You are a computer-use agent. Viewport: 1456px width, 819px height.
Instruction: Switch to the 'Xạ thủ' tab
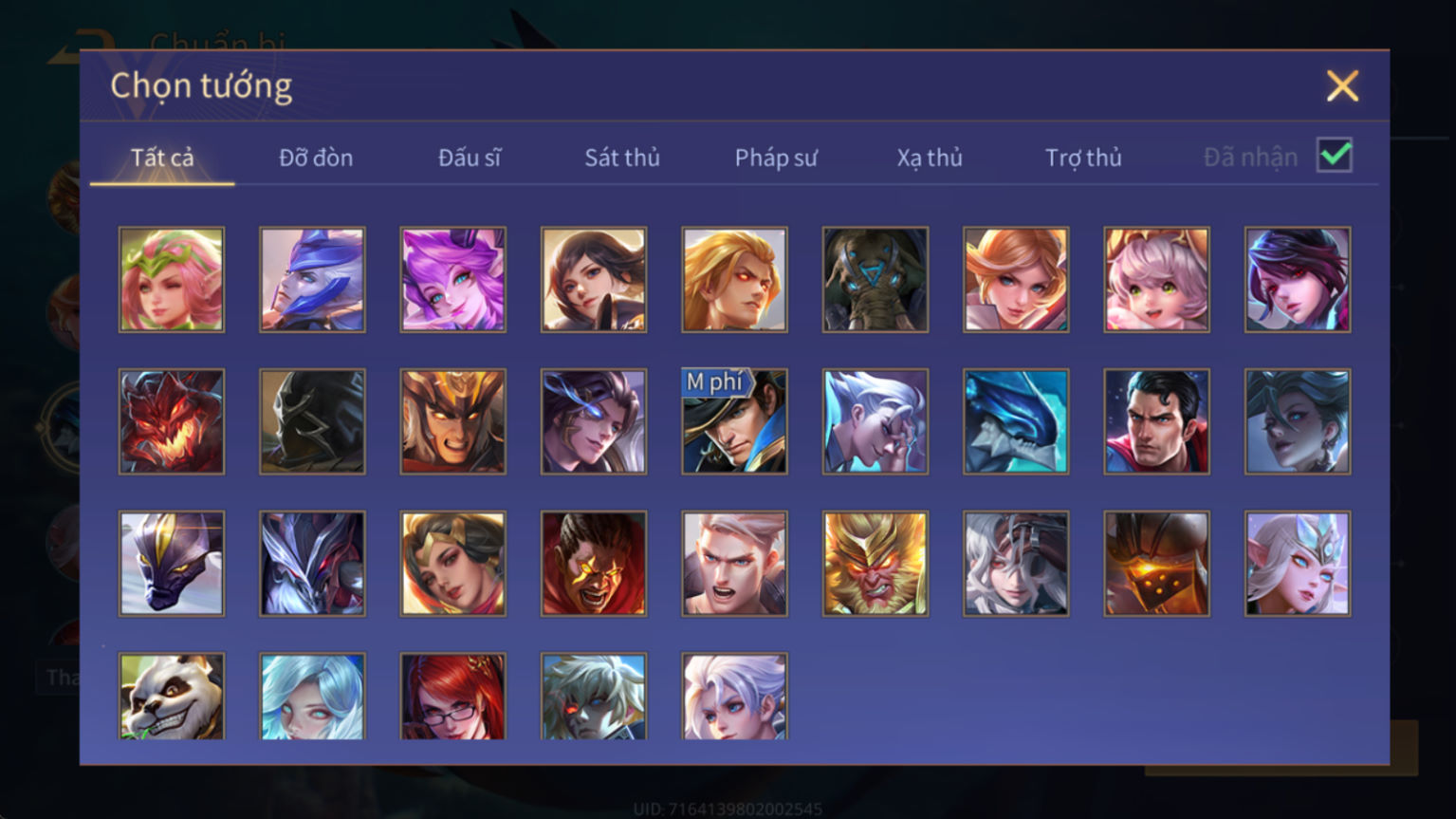click(930, 158)
